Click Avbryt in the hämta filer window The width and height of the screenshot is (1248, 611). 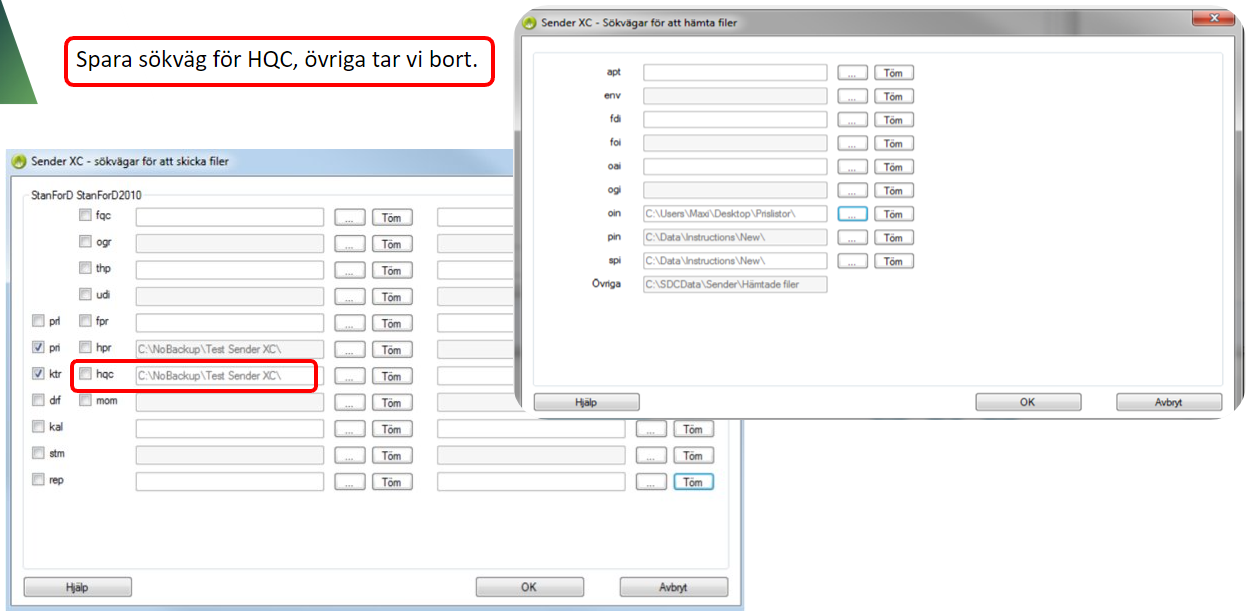coord(1169,402)
